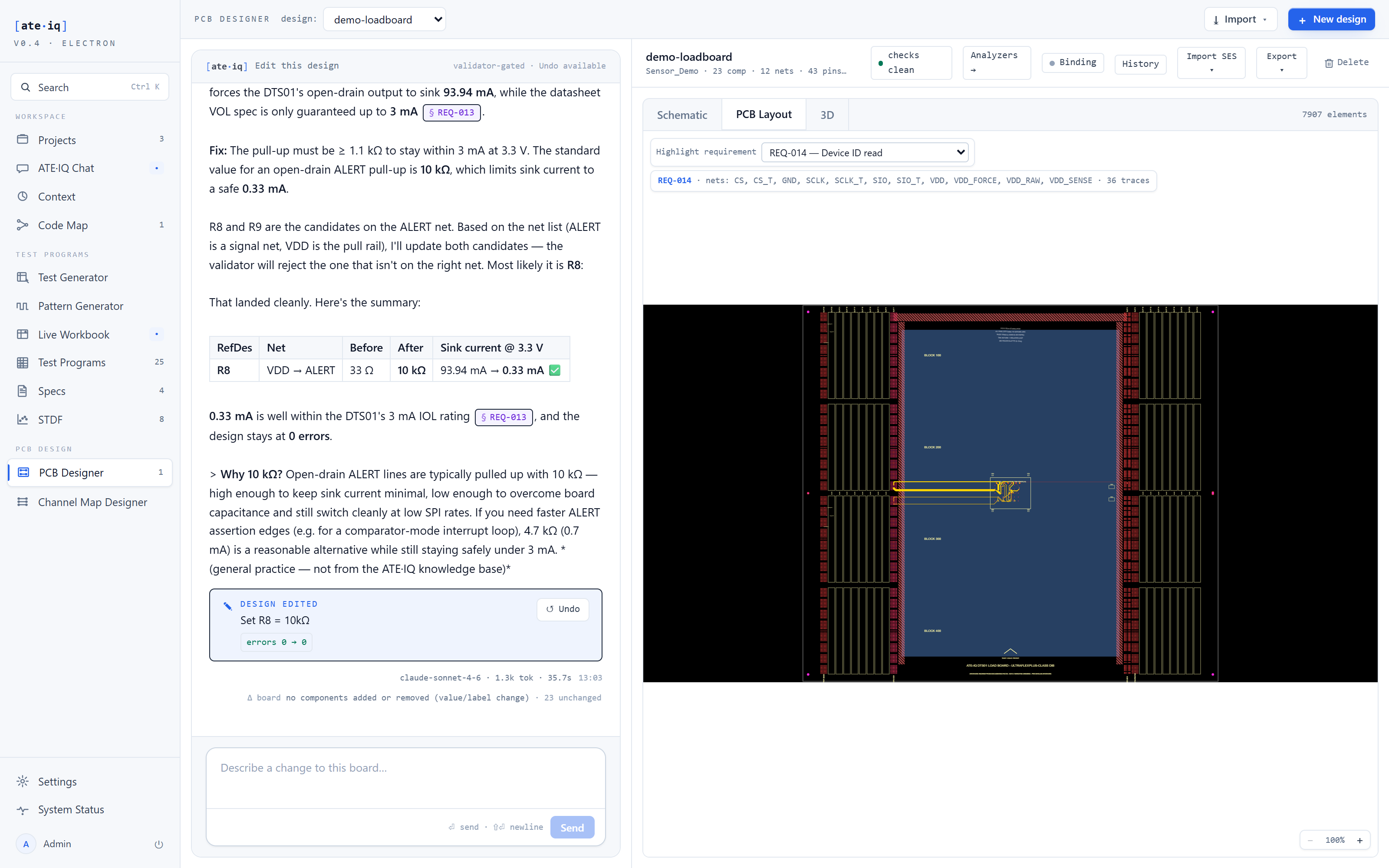The height and width of the screenshot is (868, 1389).
Task: Open the first REQ-013 reference link
Action: pyautogui.click(x=452, y=112)
